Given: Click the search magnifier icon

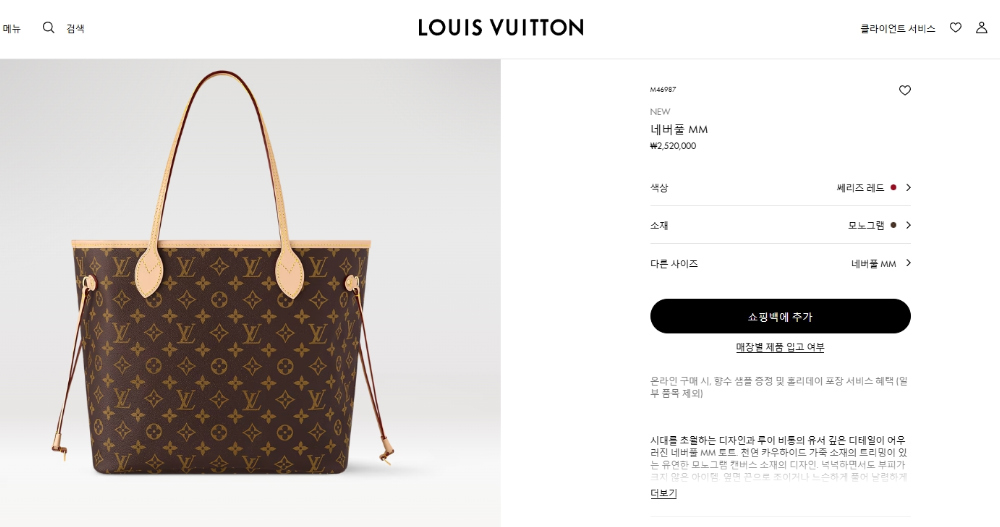Looking at the screenshot, I should (48, 27).
